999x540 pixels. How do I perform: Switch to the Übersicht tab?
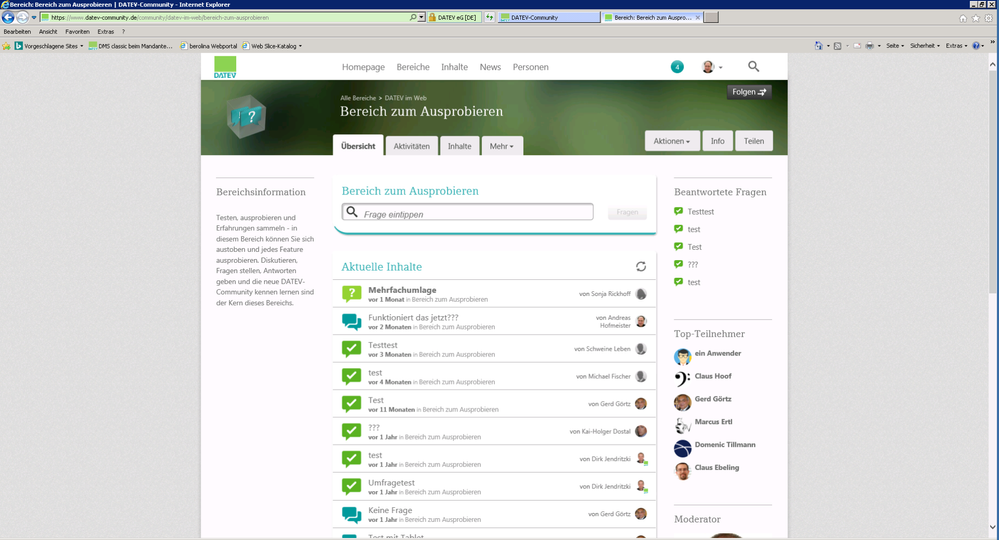tap(358, 145)
